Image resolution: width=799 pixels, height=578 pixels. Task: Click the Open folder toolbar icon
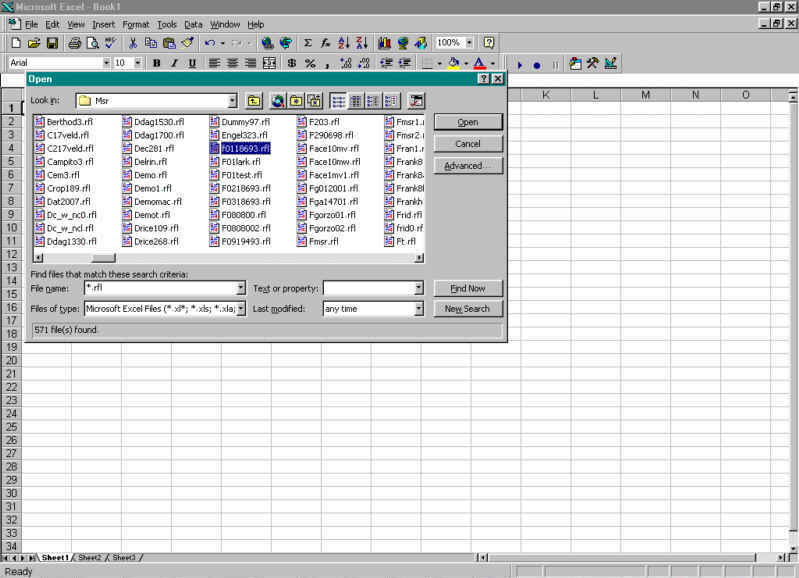coord(34,43)
